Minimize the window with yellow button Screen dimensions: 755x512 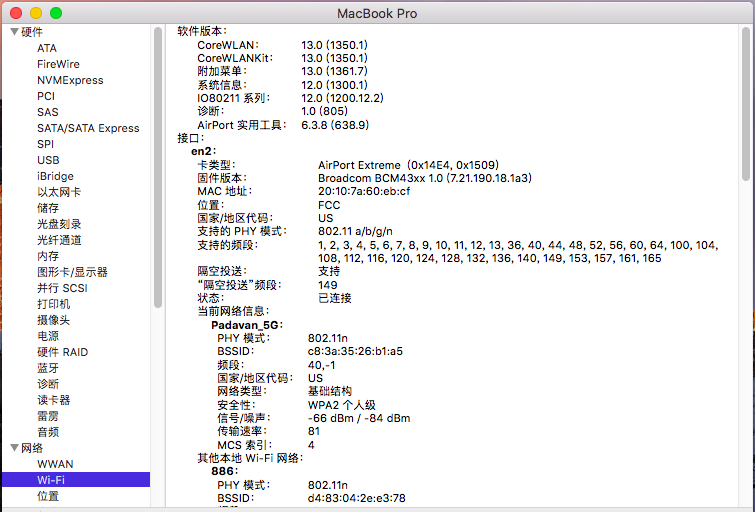(36, 13)
